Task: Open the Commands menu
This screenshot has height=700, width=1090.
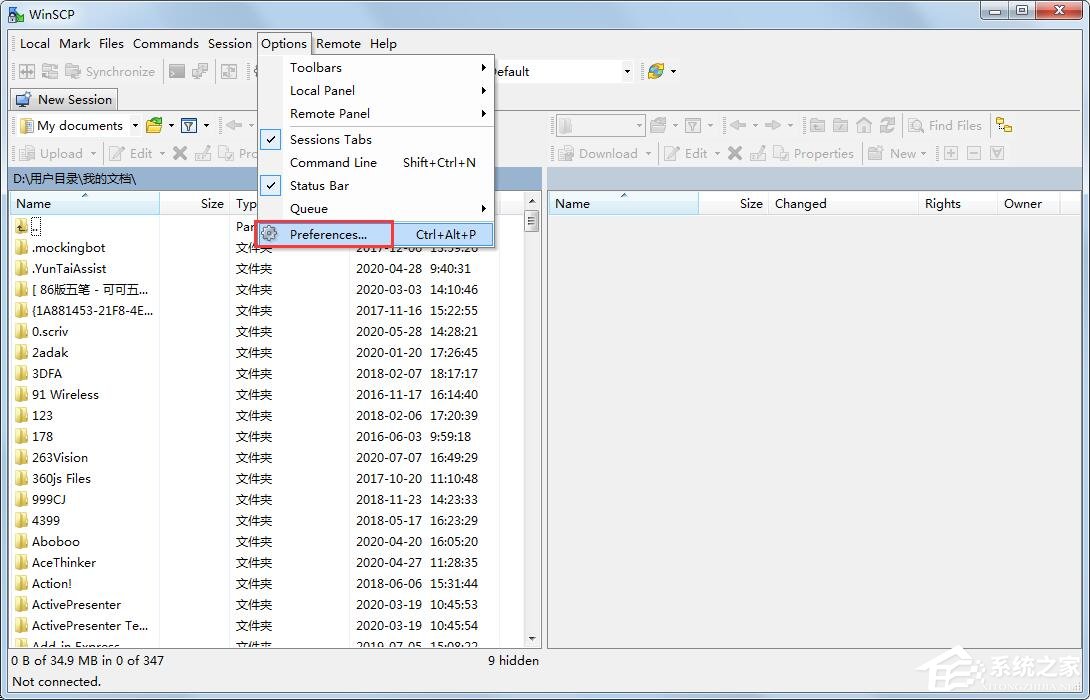Action: tap(165, 43)
